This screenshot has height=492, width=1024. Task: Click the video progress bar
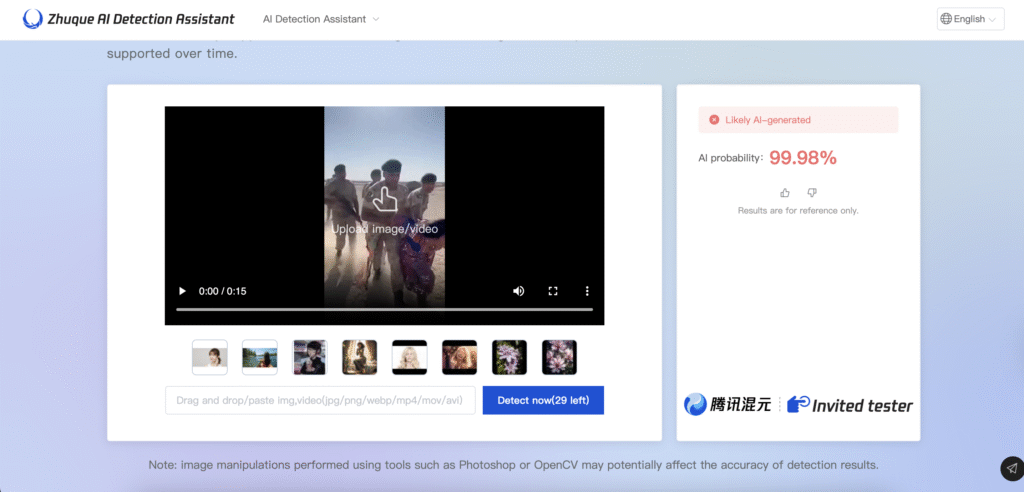(384, 309)
